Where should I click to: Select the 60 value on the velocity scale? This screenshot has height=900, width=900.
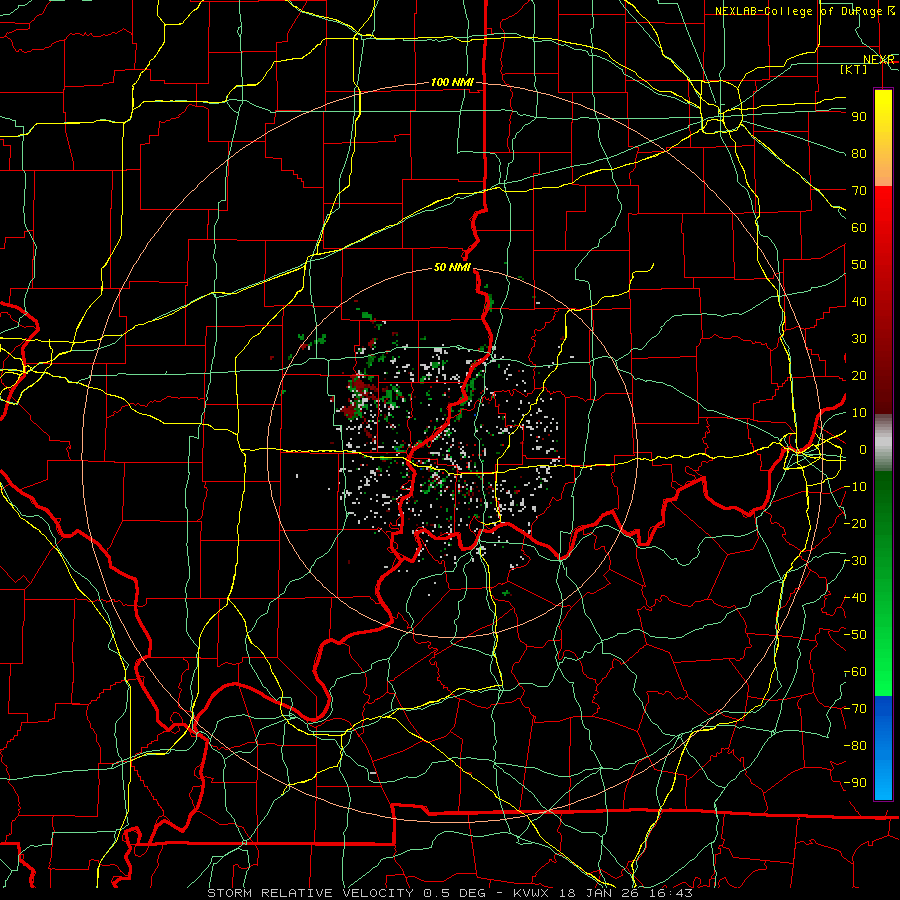pos(859,228)
